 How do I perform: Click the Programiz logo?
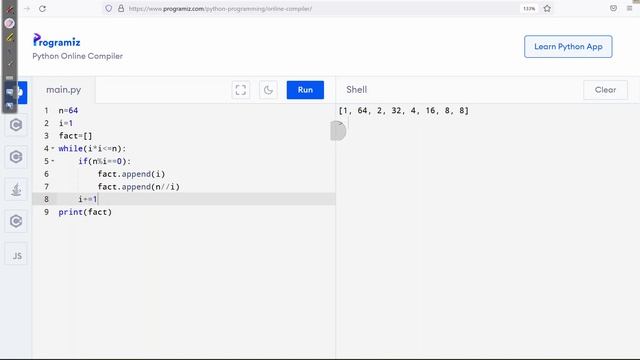click(56, 40)
